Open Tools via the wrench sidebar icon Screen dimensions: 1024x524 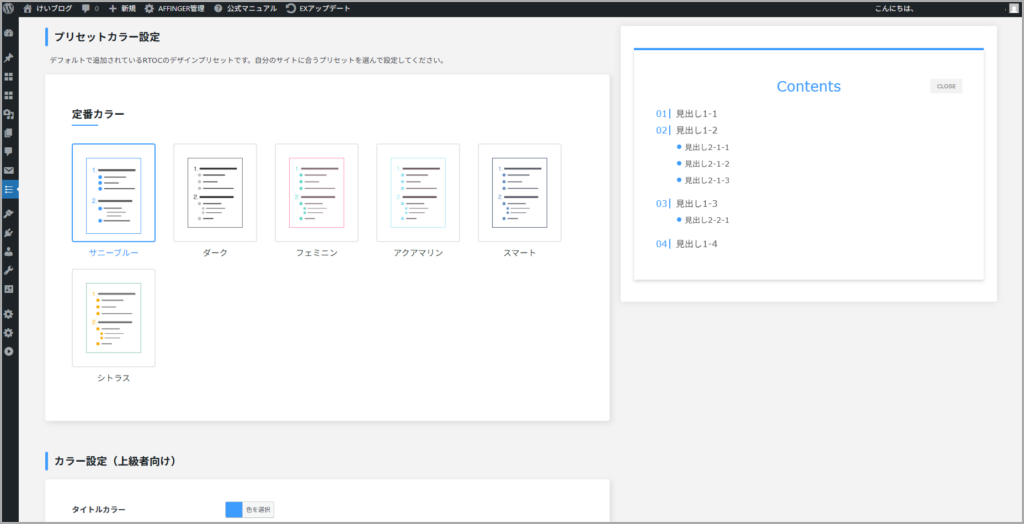(9, 270)
